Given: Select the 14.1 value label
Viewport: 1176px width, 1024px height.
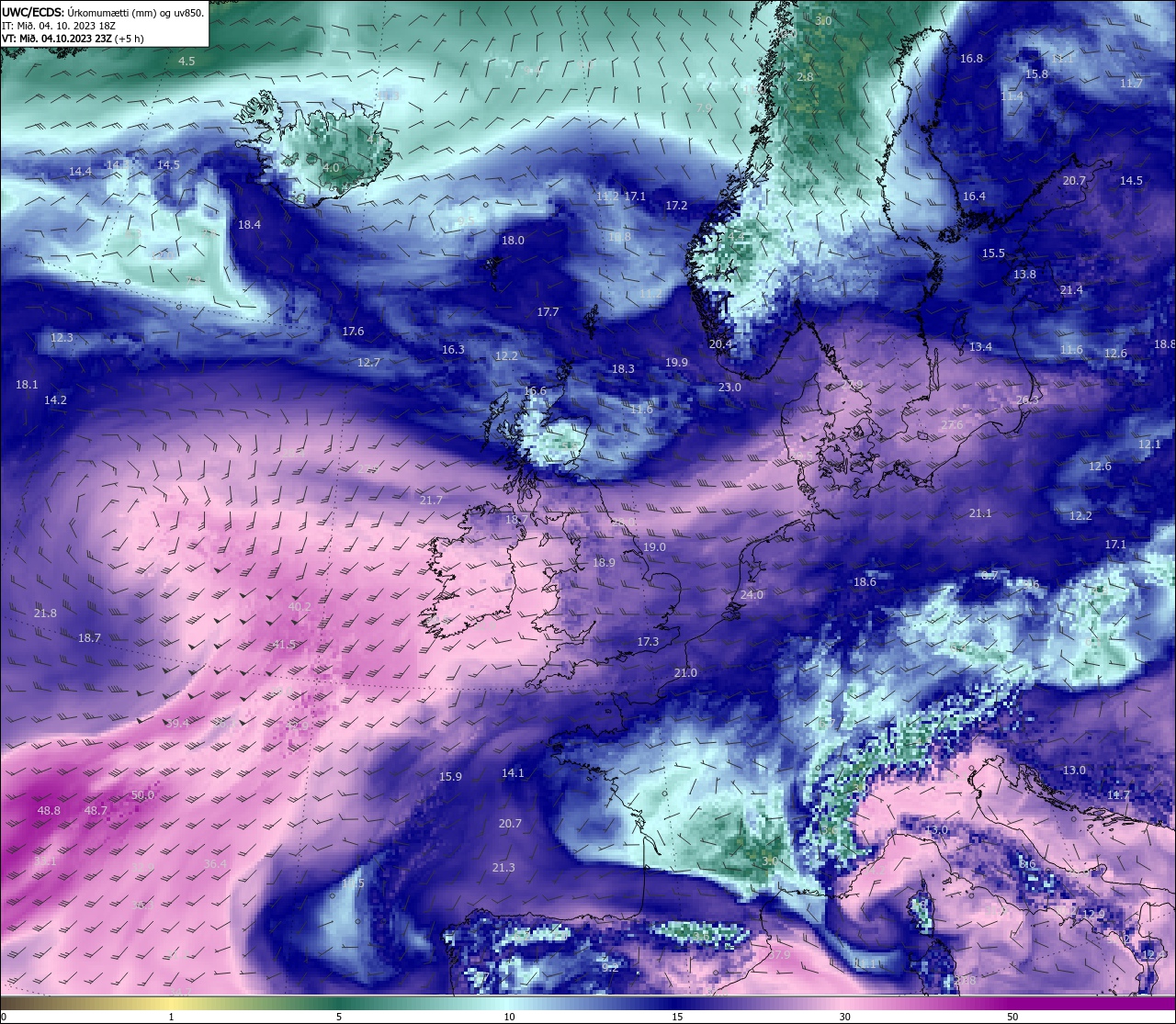Looking at the screenshot, I should click(x=513, y=773).
